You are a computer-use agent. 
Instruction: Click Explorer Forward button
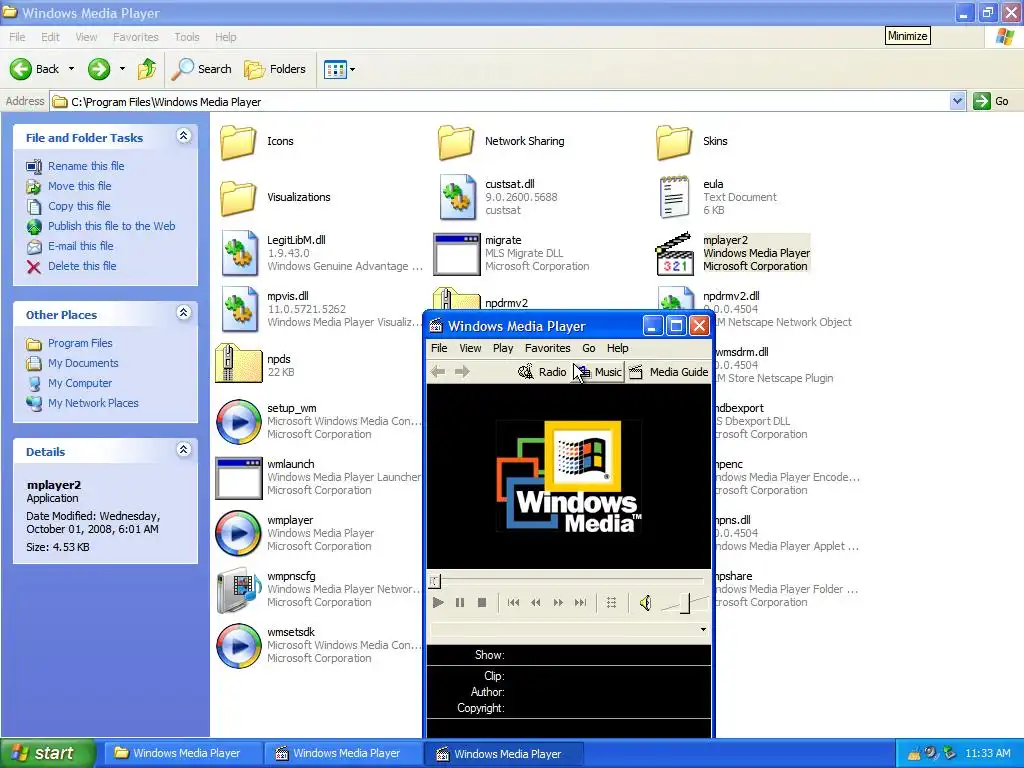click(99, 69)
